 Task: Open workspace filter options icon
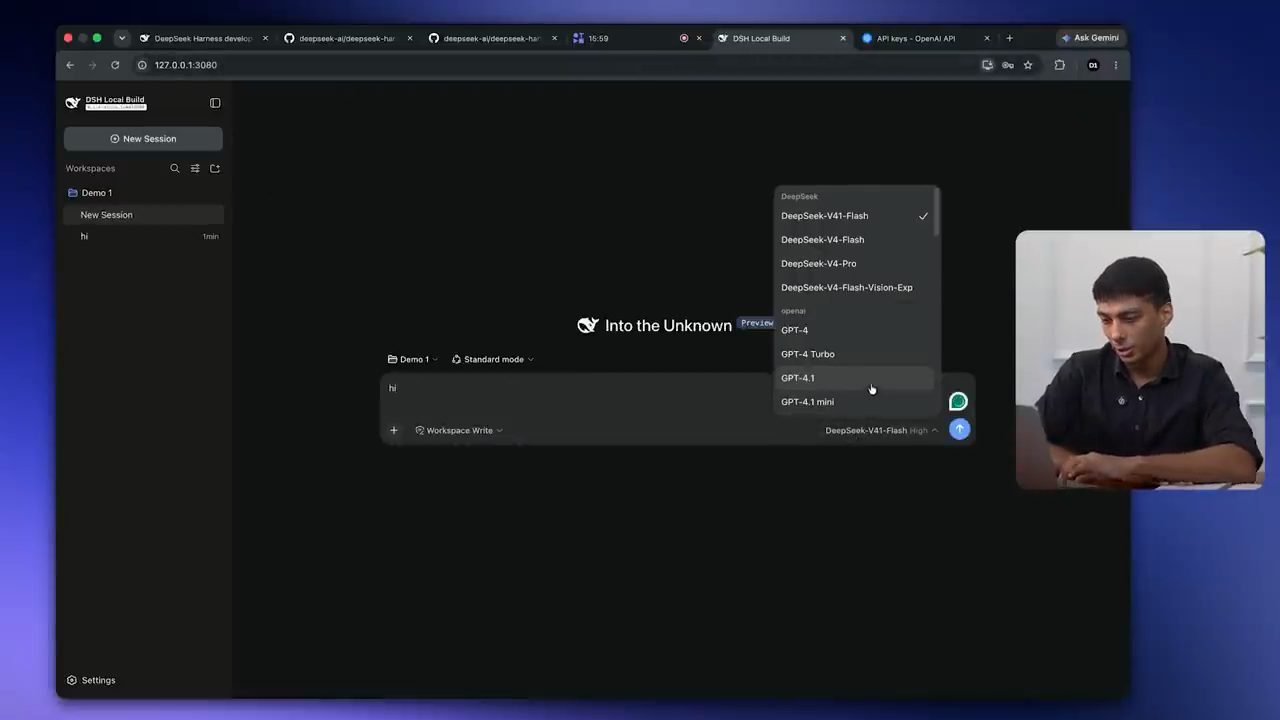click(195, 168)
